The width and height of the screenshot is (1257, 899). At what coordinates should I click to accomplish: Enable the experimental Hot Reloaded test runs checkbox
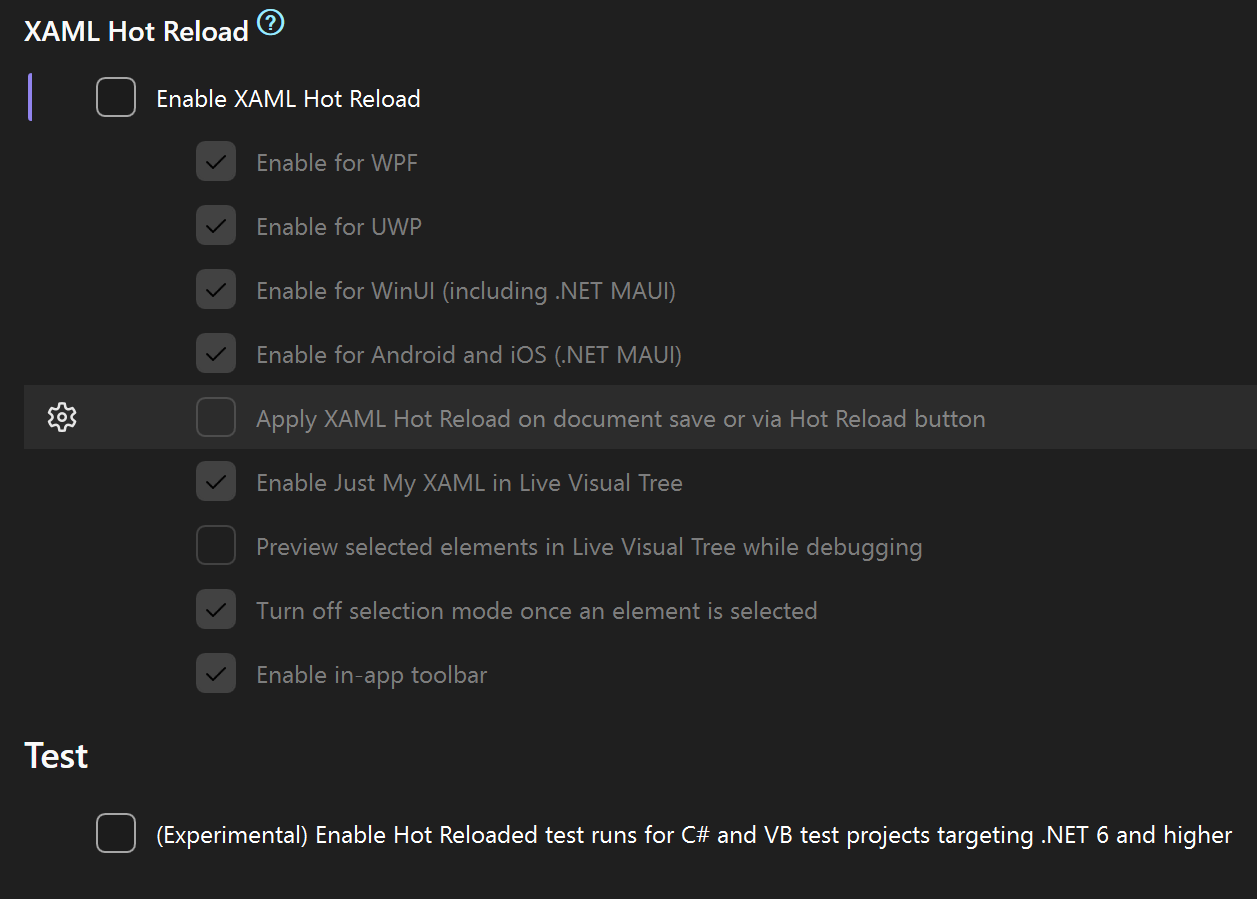click(x=116, y=834)
